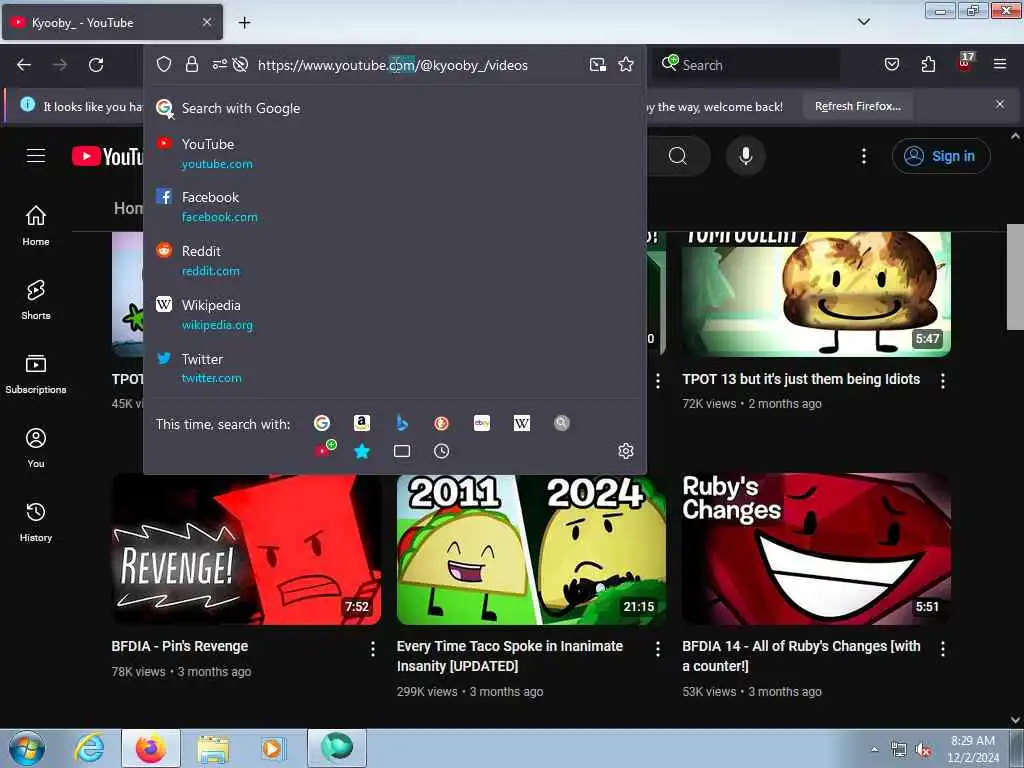Choose the Facebook suggestion

[x=394, y=207]
